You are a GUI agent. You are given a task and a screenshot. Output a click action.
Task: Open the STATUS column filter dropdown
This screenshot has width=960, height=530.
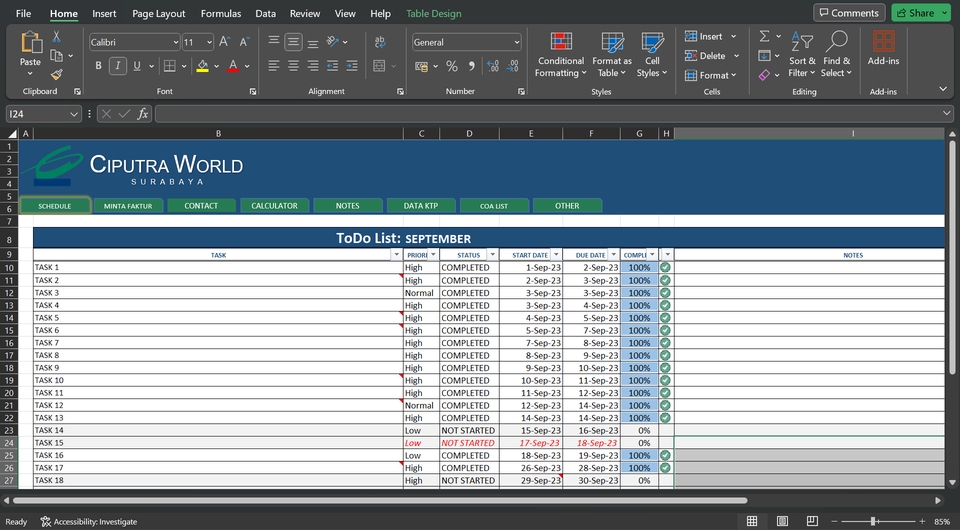pos(492,255)
